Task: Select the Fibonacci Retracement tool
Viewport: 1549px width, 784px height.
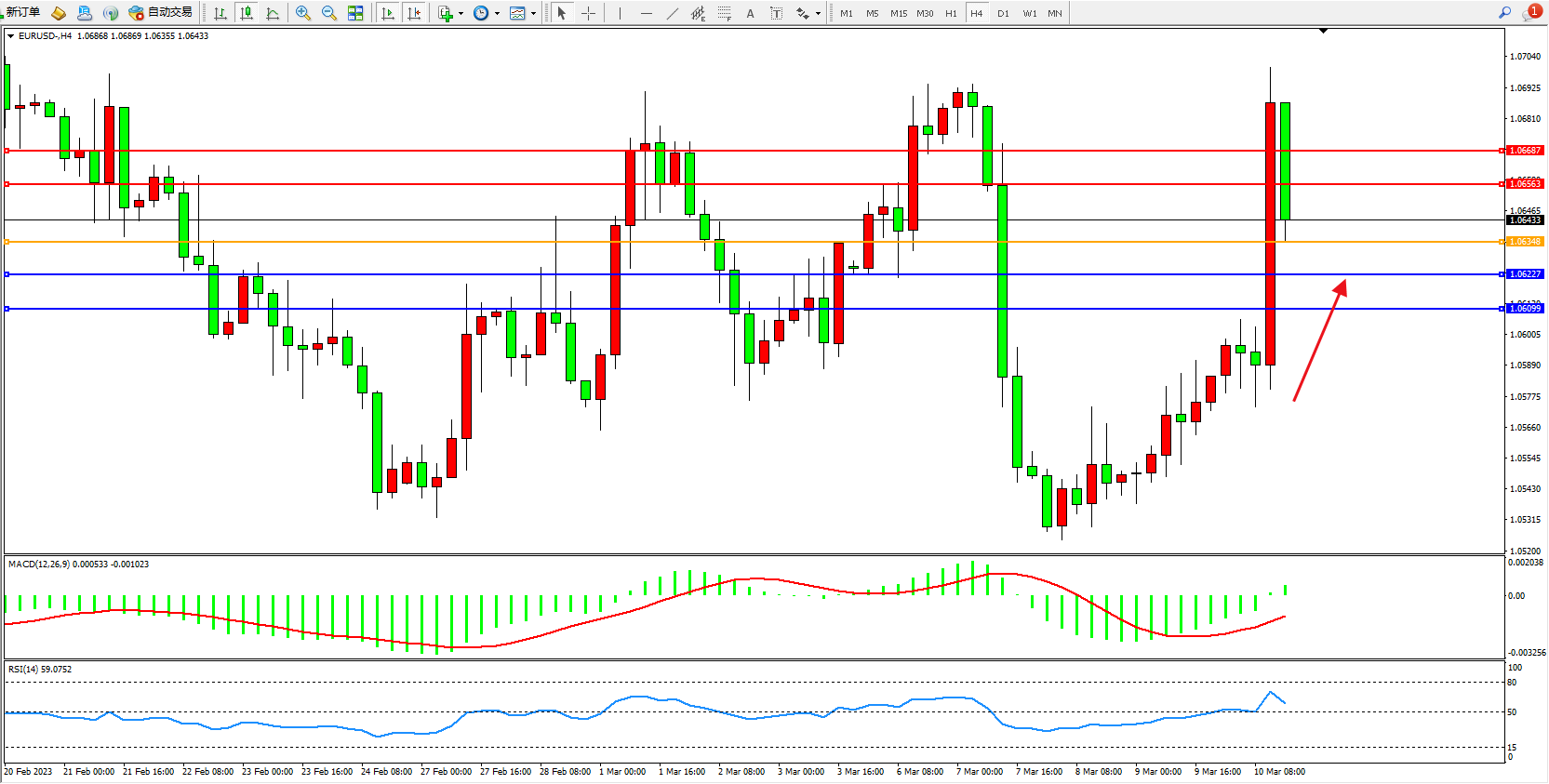Action: 724,13
